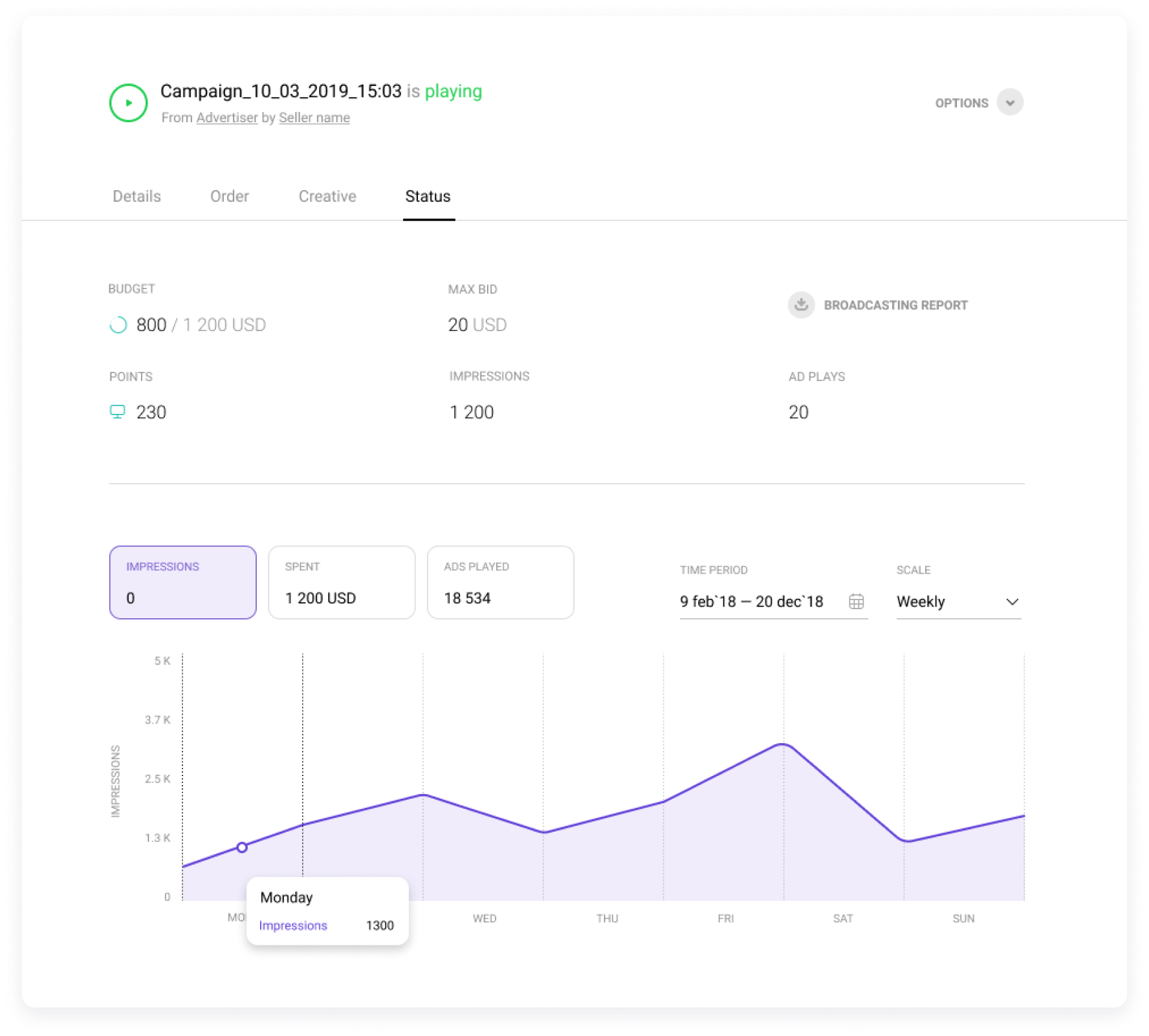Select the Spent metric card

pyautogui.click(x=342, y=583)
